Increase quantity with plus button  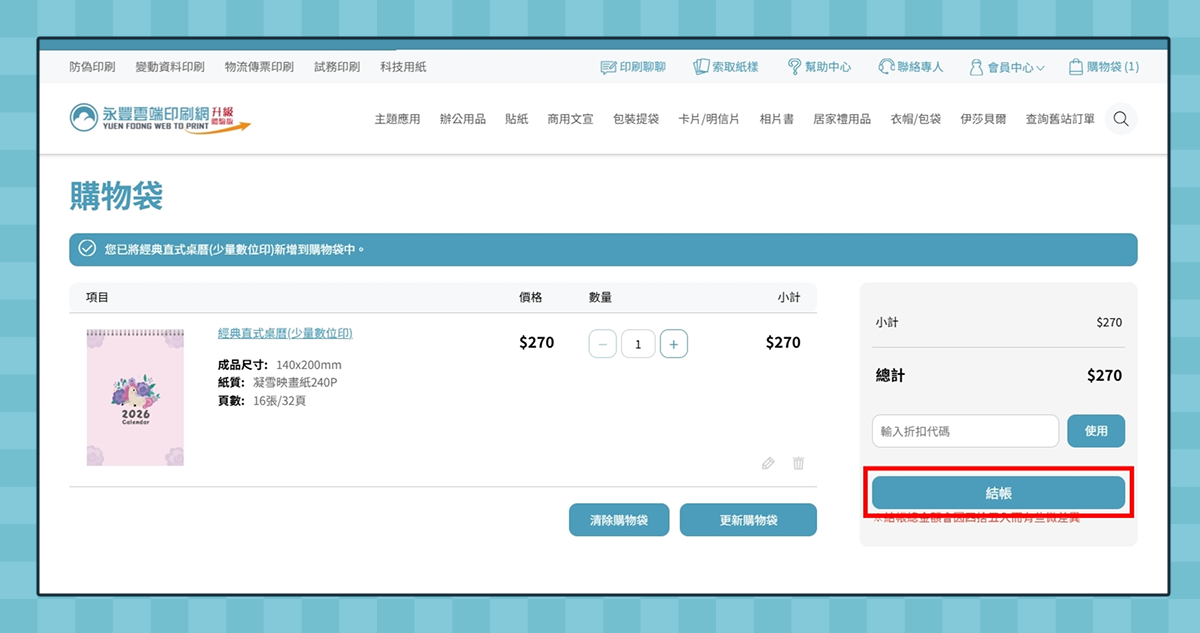point(674,345)
